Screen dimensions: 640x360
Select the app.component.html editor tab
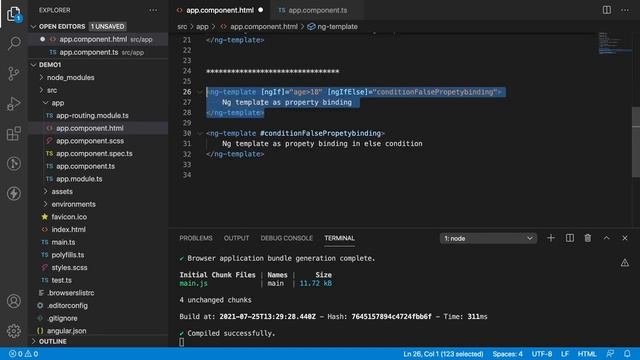pyautogui.click(x=220, y=10)
